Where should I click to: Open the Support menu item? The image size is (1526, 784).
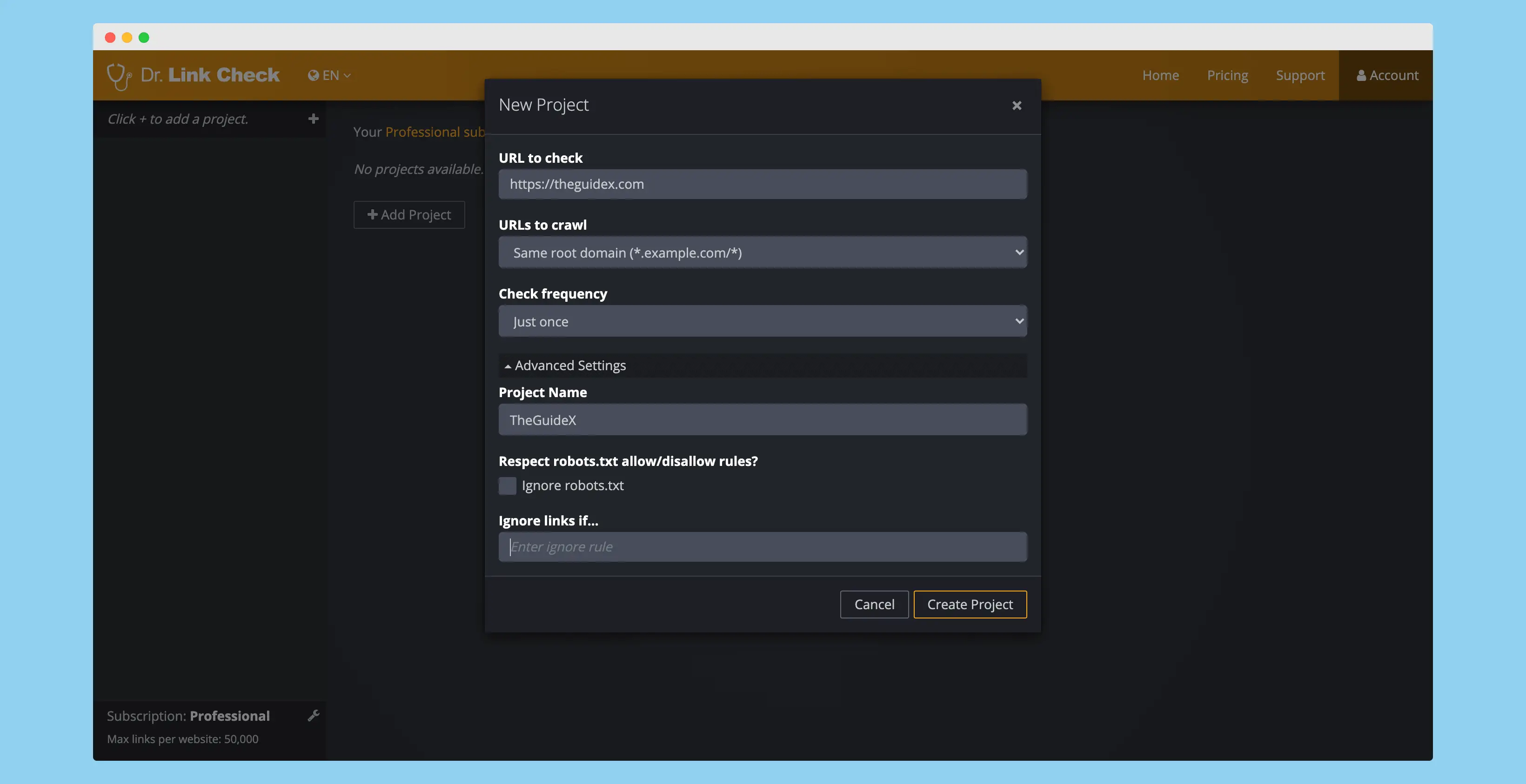point(1300,75)
